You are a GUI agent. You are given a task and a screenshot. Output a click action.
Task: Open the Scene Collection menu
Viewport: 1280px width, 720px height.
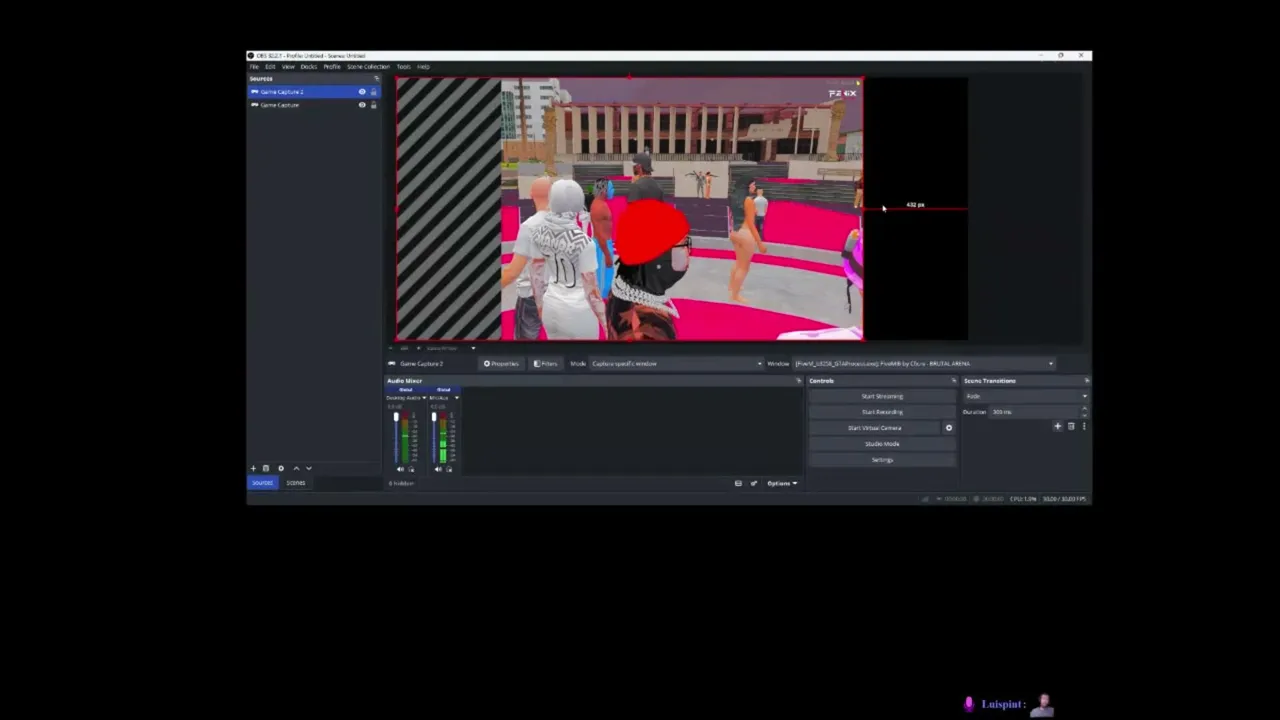368,67
